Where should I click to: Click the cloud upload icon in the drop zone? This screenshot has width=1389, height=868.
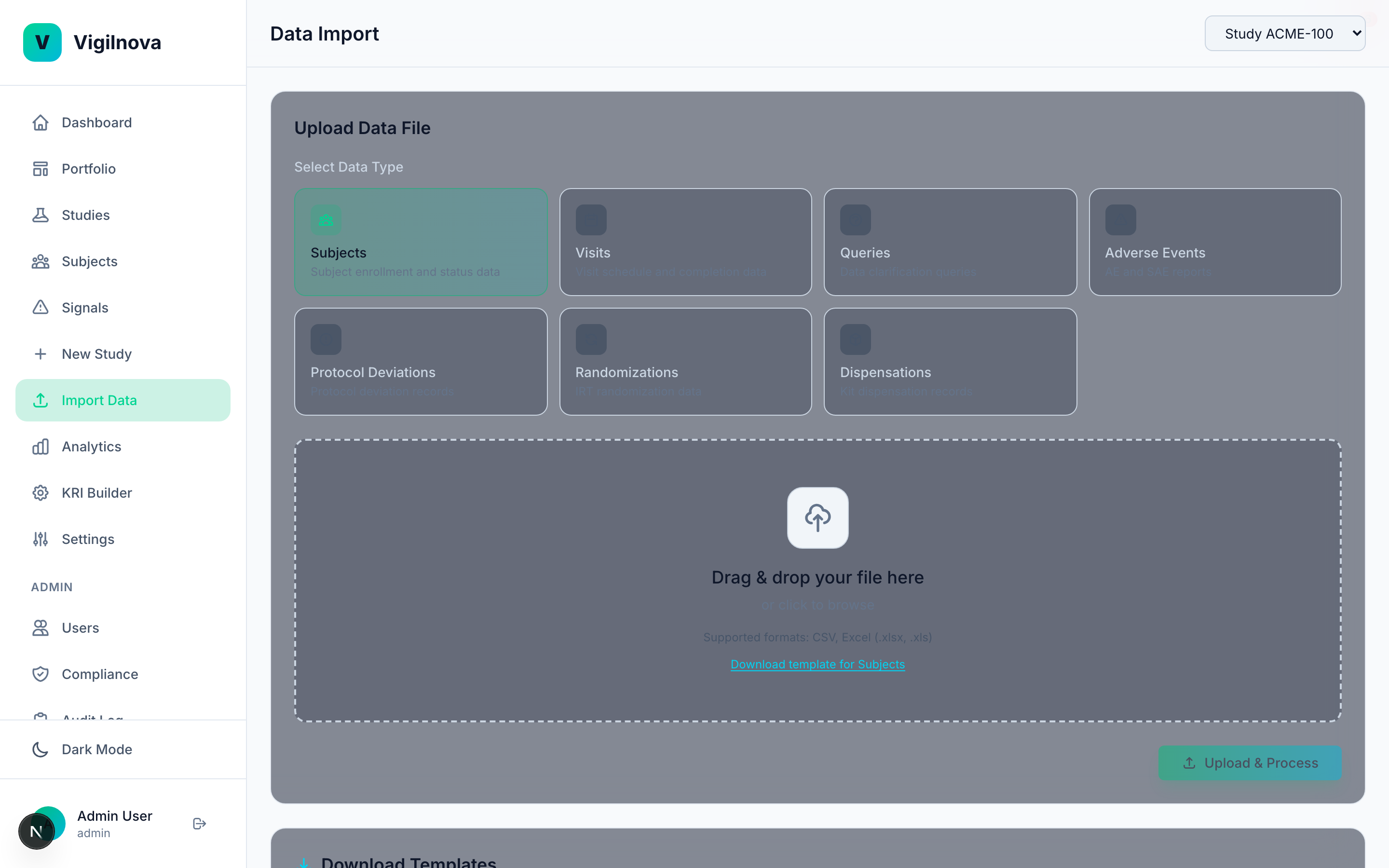tap(817, 517)
